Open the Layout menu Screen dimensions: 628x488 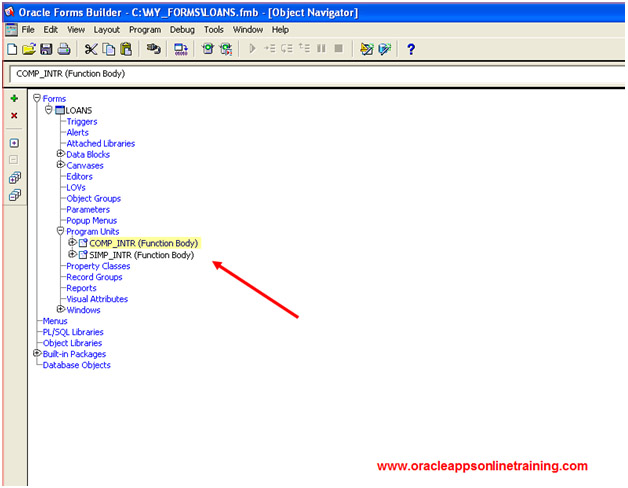(106, 30)
